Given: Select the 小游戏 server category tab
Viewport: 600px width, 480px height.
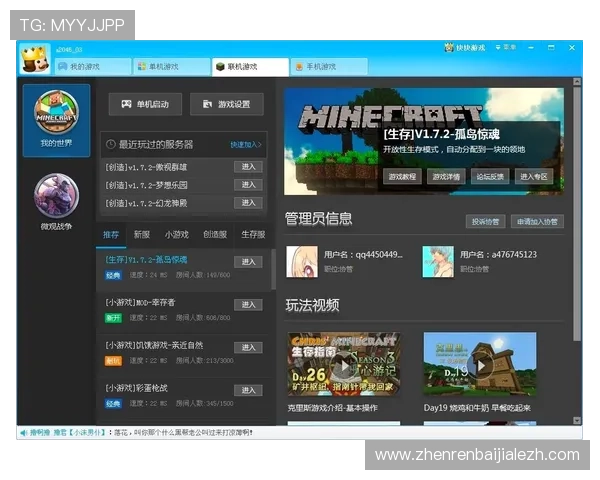Looking at the screenshot, I should (x=176, y=235).
